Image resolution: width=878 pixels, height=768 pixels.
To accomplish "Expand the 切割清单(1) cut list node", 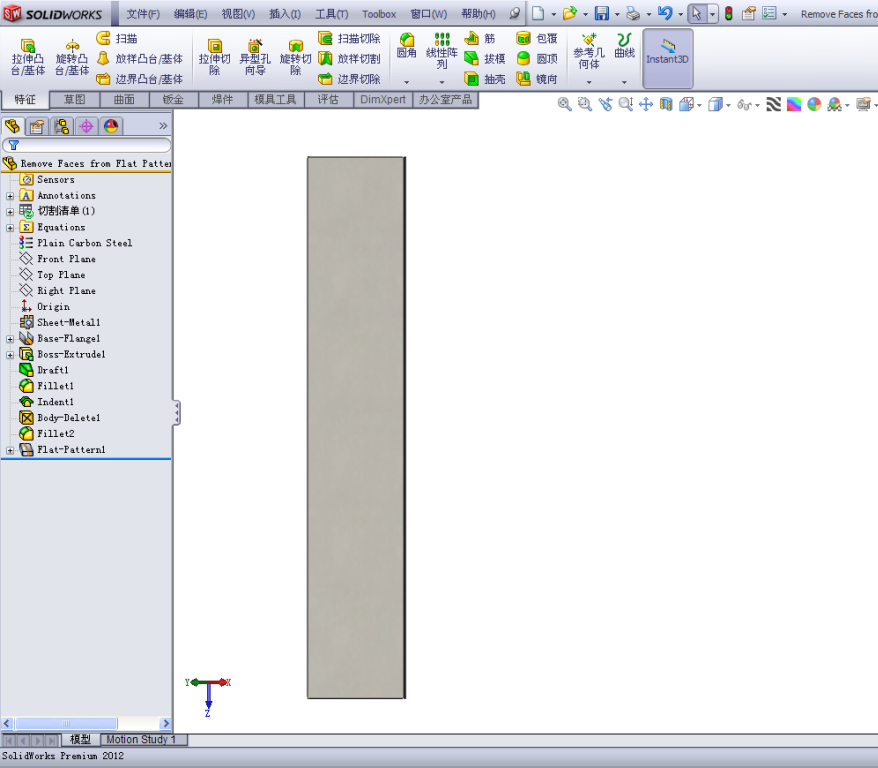I will coord(10,212).
